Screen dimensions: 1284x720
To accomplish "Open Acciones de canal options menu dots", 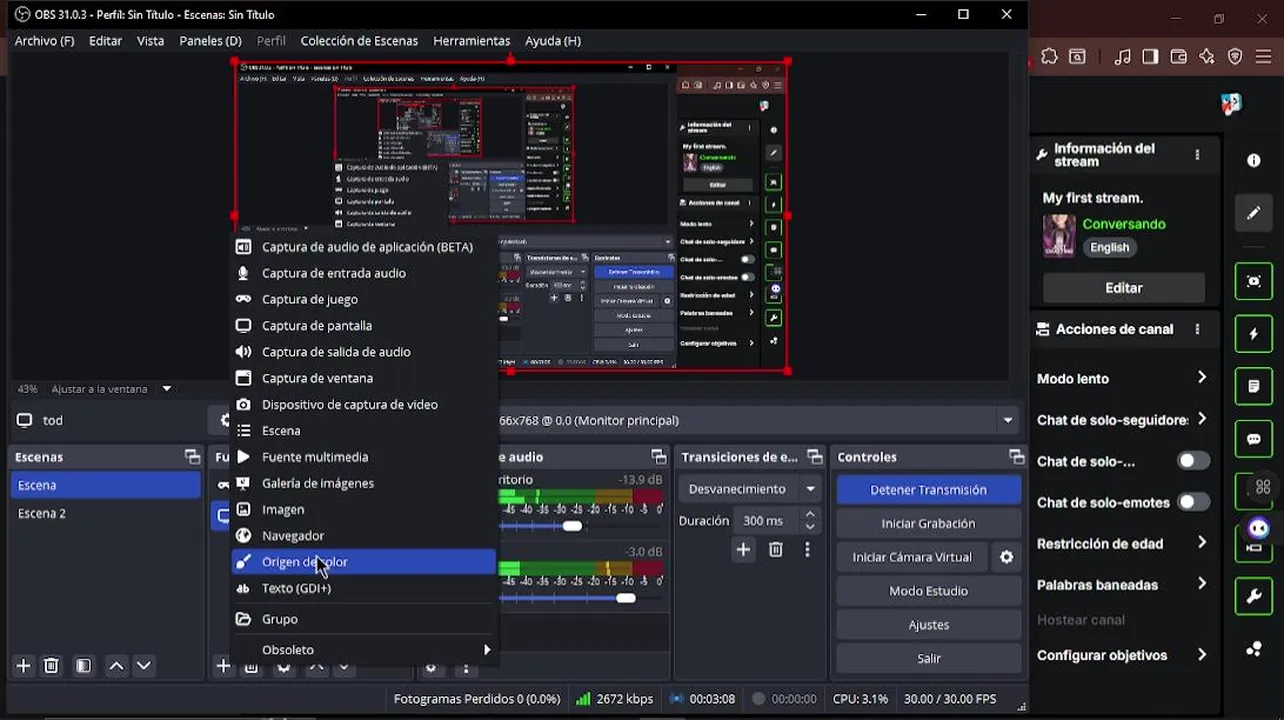I will 1197,329.
